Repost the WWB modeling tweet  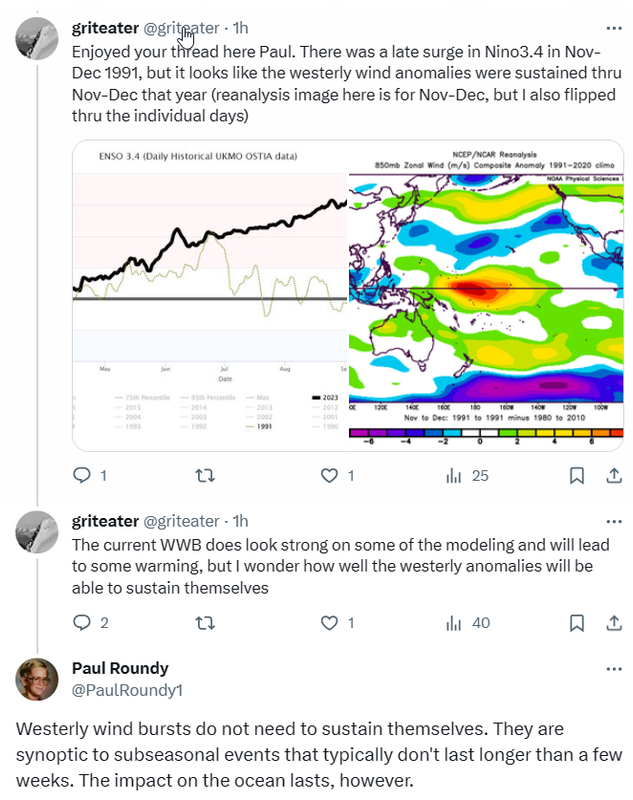[205, 622]
